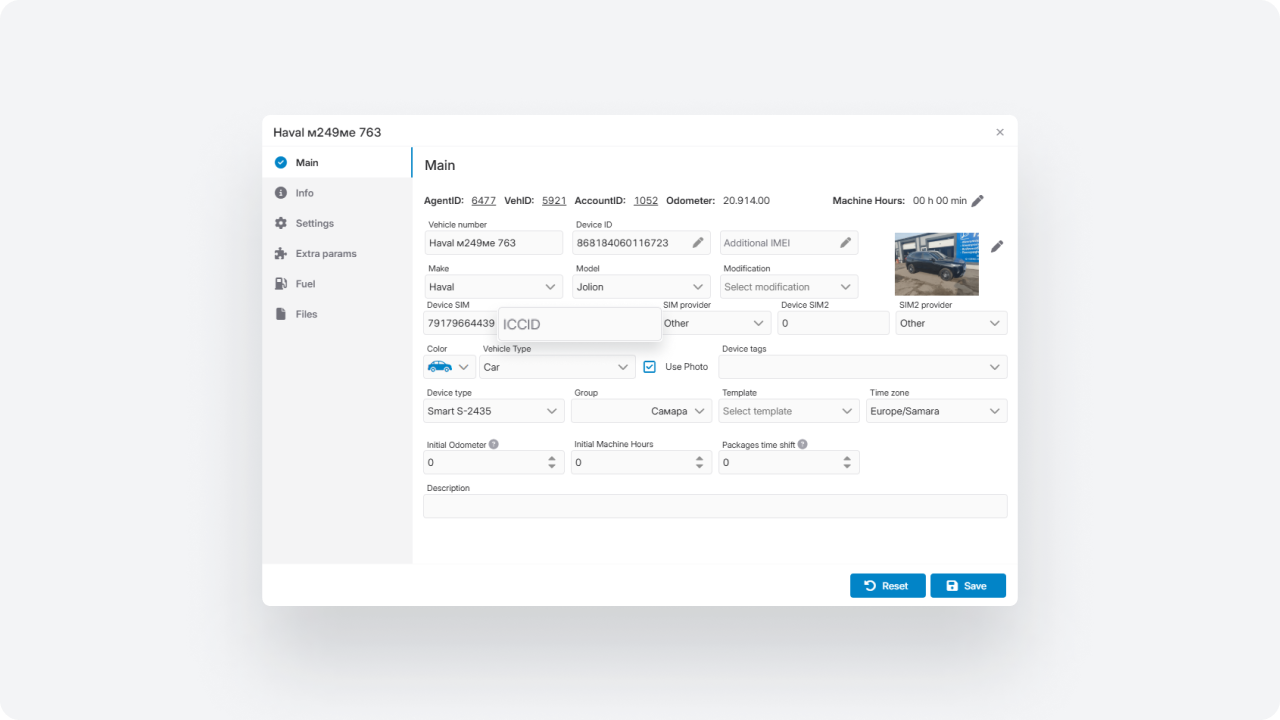This screenshot has width=1280, height=720.
Task: Open the AgentID 6477 link
Action: (483, 201)
